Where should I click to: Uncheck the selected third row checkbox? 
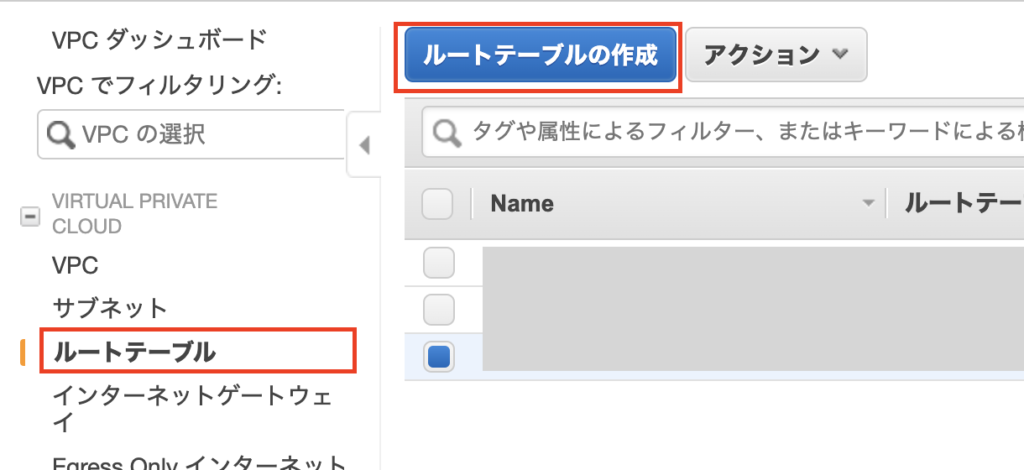(x=439, y=355)
